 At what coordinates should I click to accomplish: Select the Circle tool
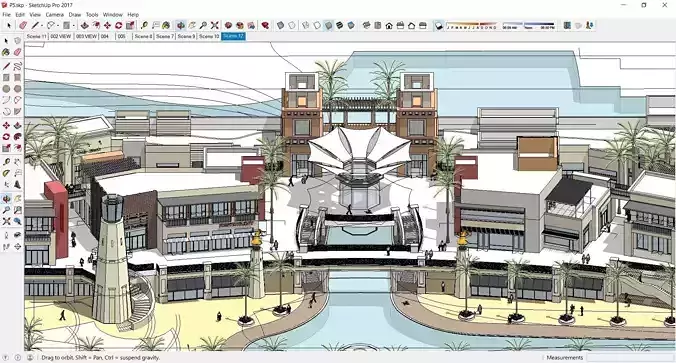pyautogui.click(x=6, y=89)
